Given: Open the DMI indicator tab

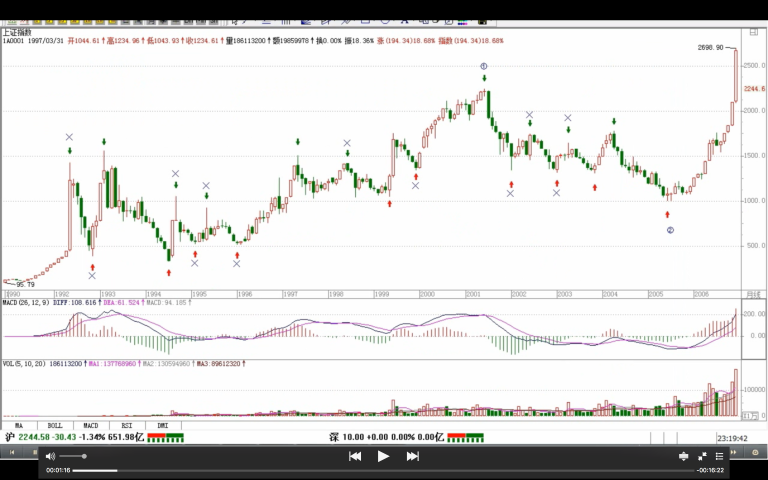Looking at the screenshot, I should coord(162,426).
